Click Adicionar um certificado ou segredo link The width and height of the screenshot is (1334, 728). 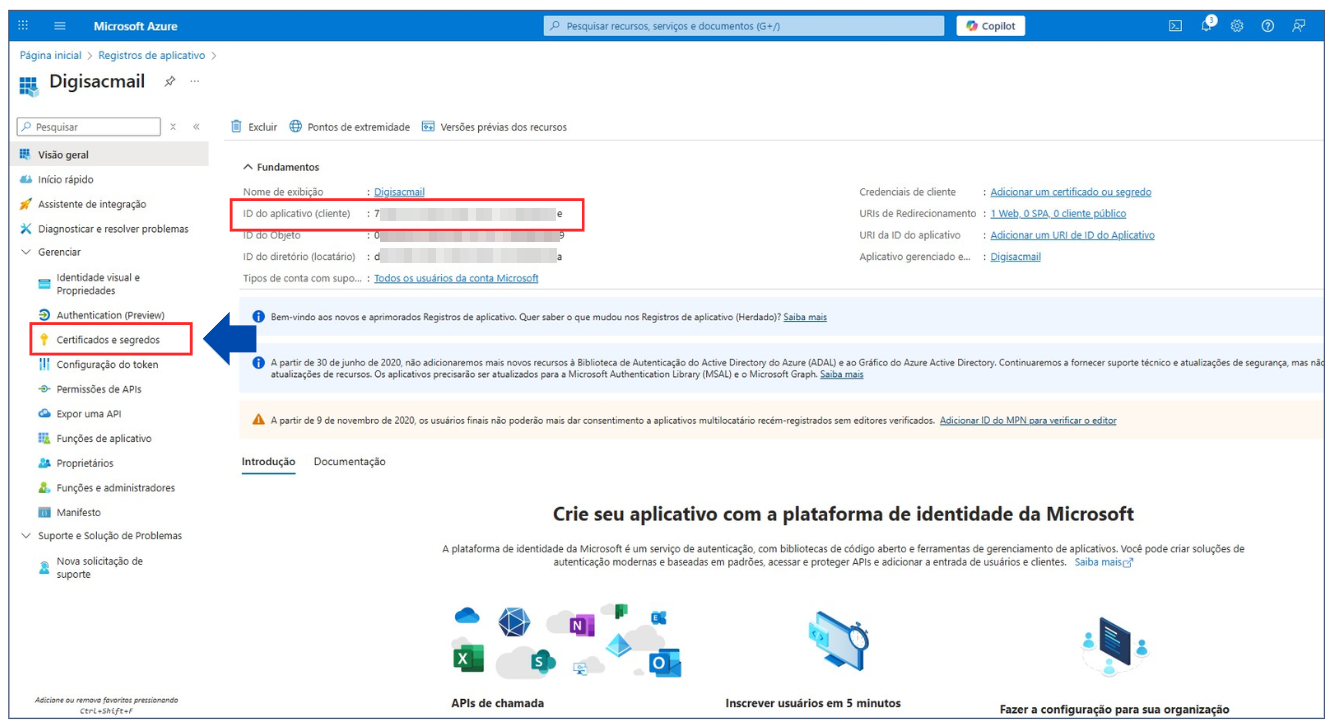pyautogui.click(x=1070, y=192)
